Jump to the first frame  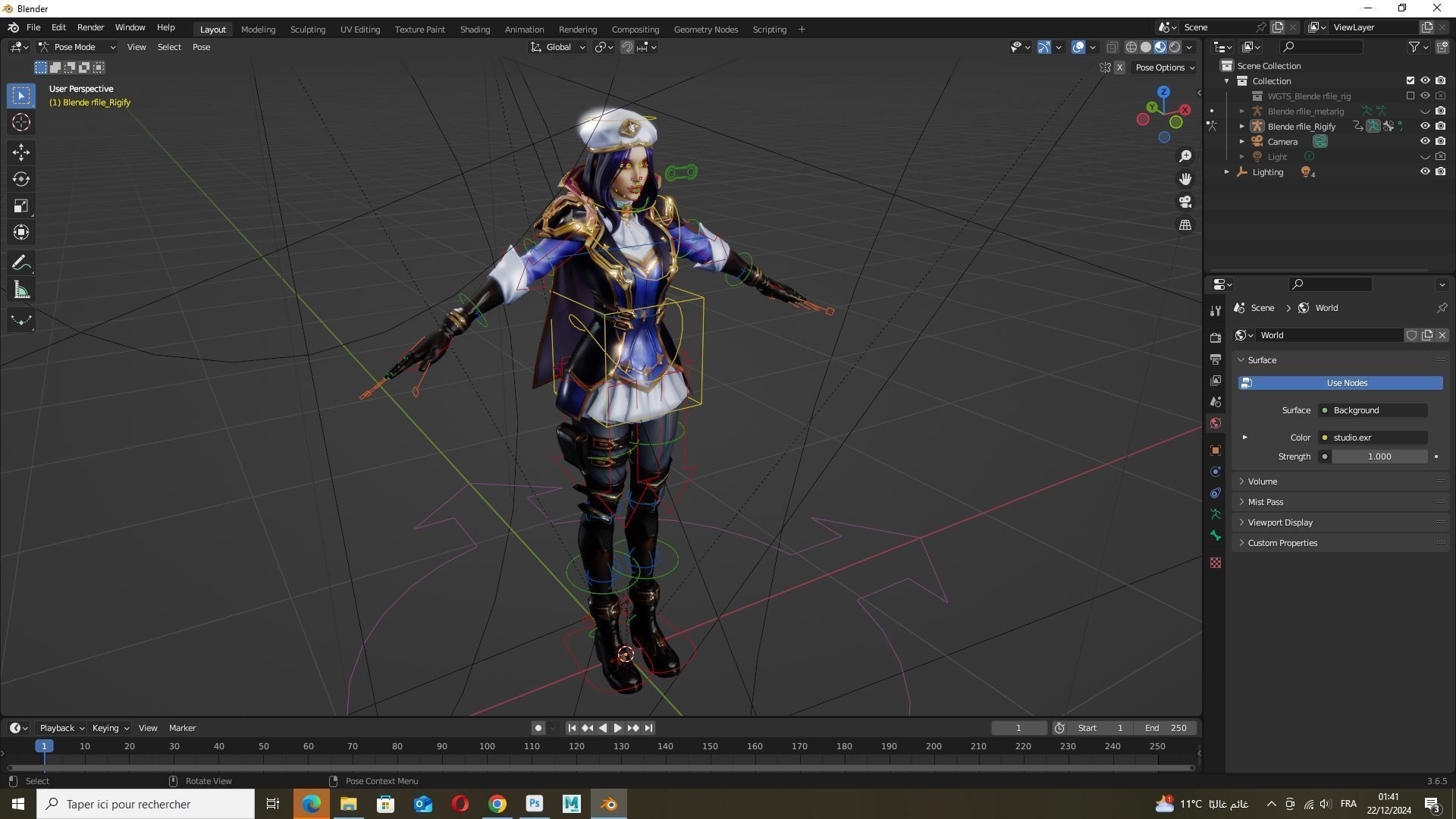pyautogui.click(x=573, y=728)
